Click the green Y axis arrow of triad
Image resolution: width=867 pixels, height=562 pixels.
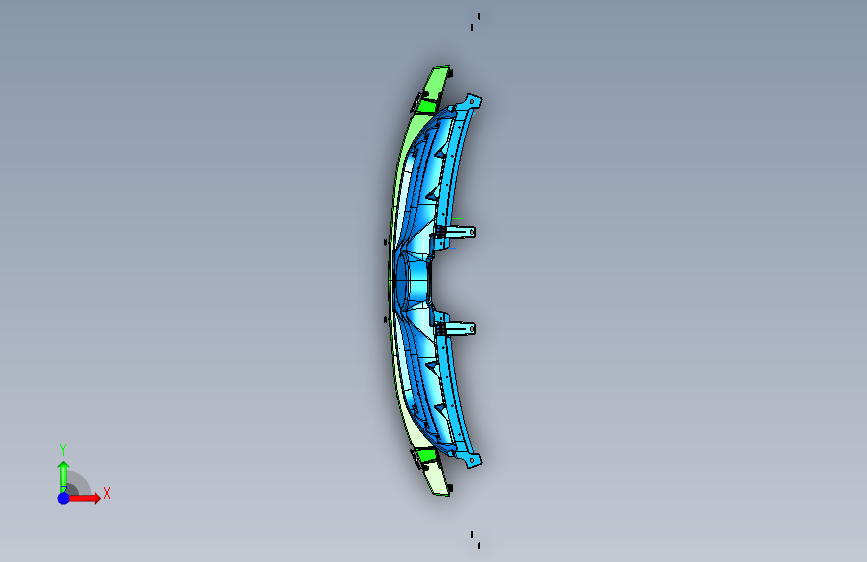pyautogui.click(x=64, y=476)
